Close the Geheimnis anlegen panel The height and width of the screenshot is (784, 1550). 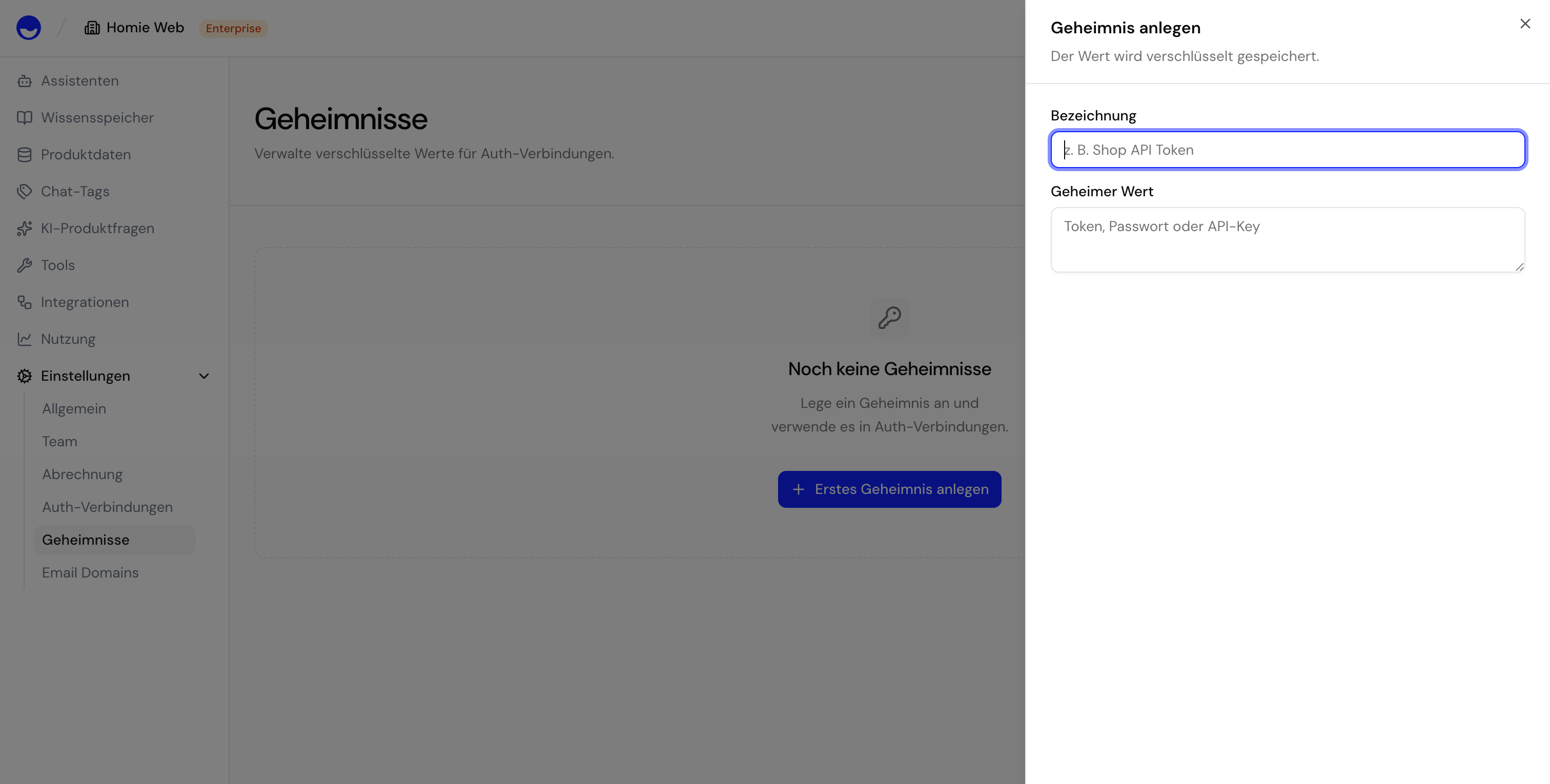pyautogui.click(x=1525, y=24)
